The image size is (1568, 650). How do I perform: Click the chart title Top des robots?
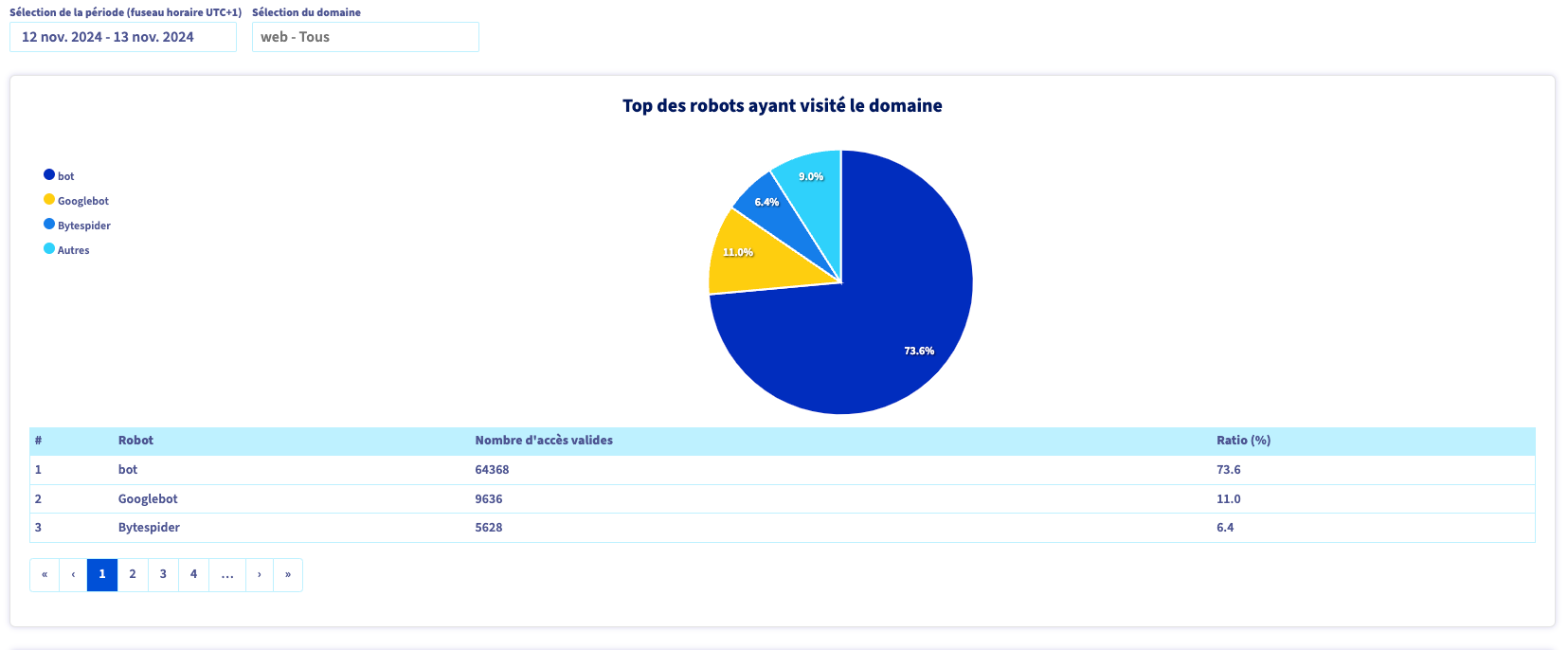pos(783,106)
